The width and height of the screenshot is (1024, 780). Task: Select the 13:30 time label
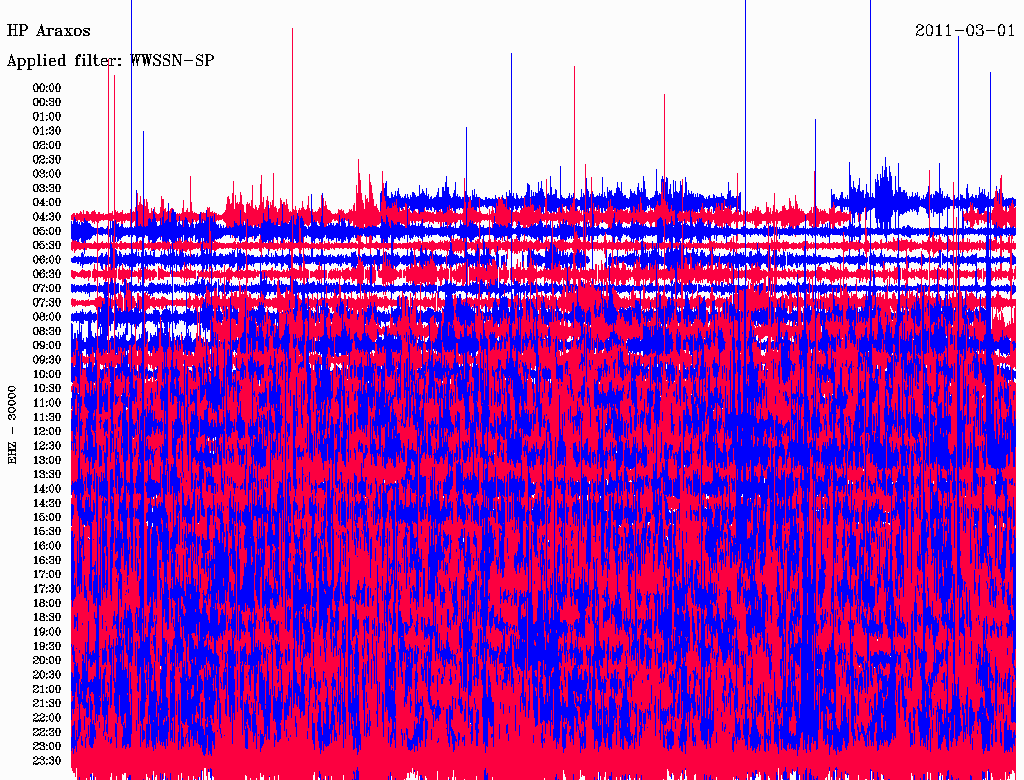tap(47, 474)
